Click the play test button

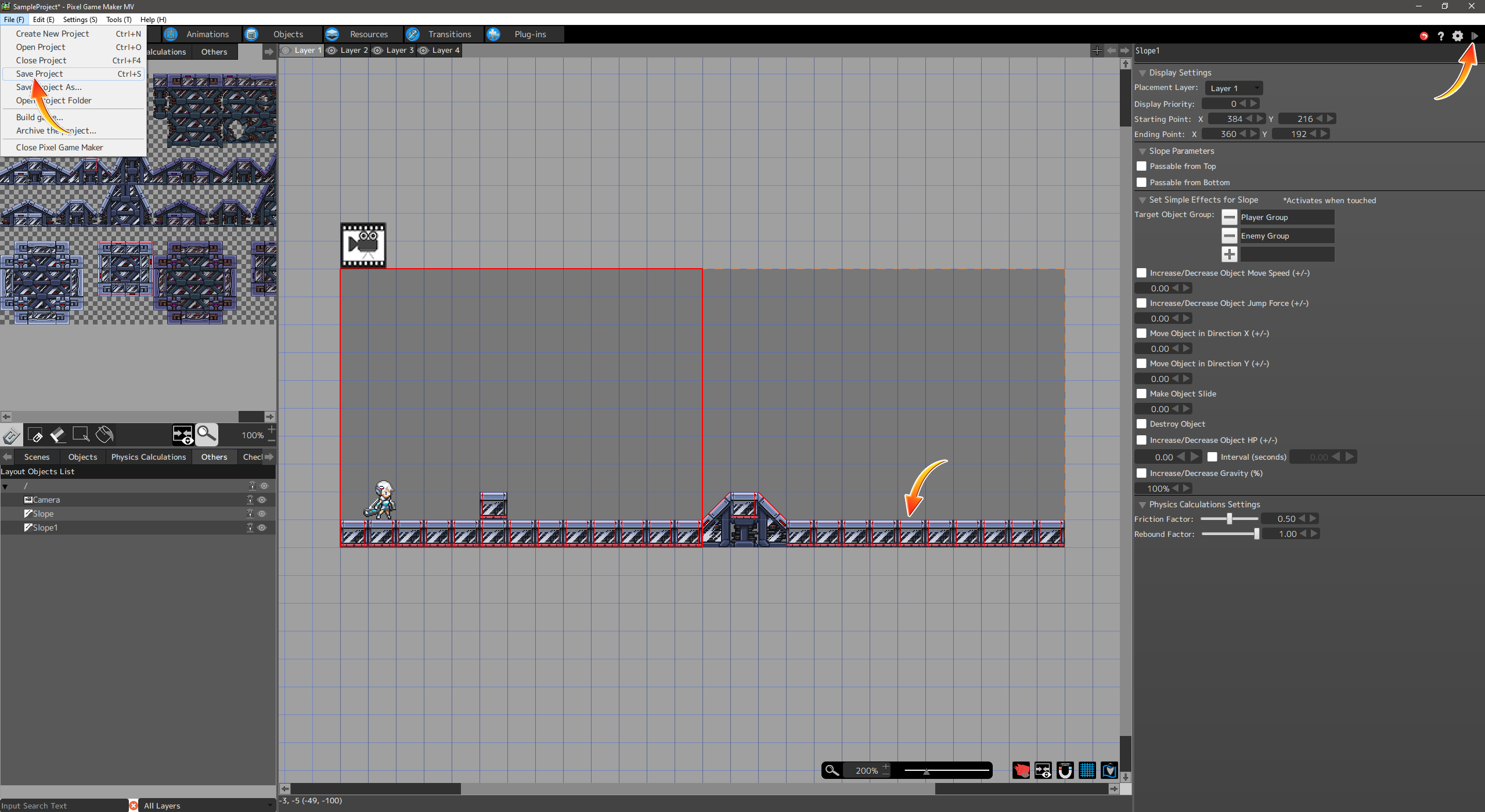pos(1474,36)
